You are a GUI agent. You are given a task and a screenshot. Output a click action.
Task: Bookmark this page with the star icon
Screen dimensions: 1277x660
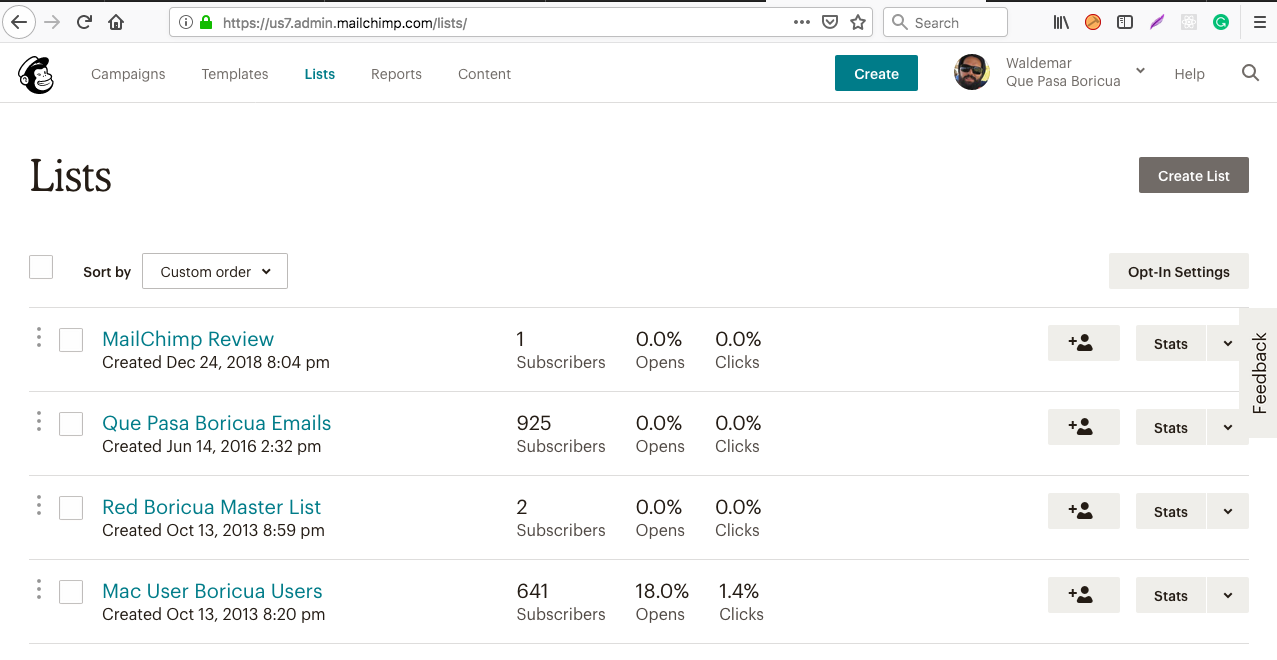click(x=857, y=22)
